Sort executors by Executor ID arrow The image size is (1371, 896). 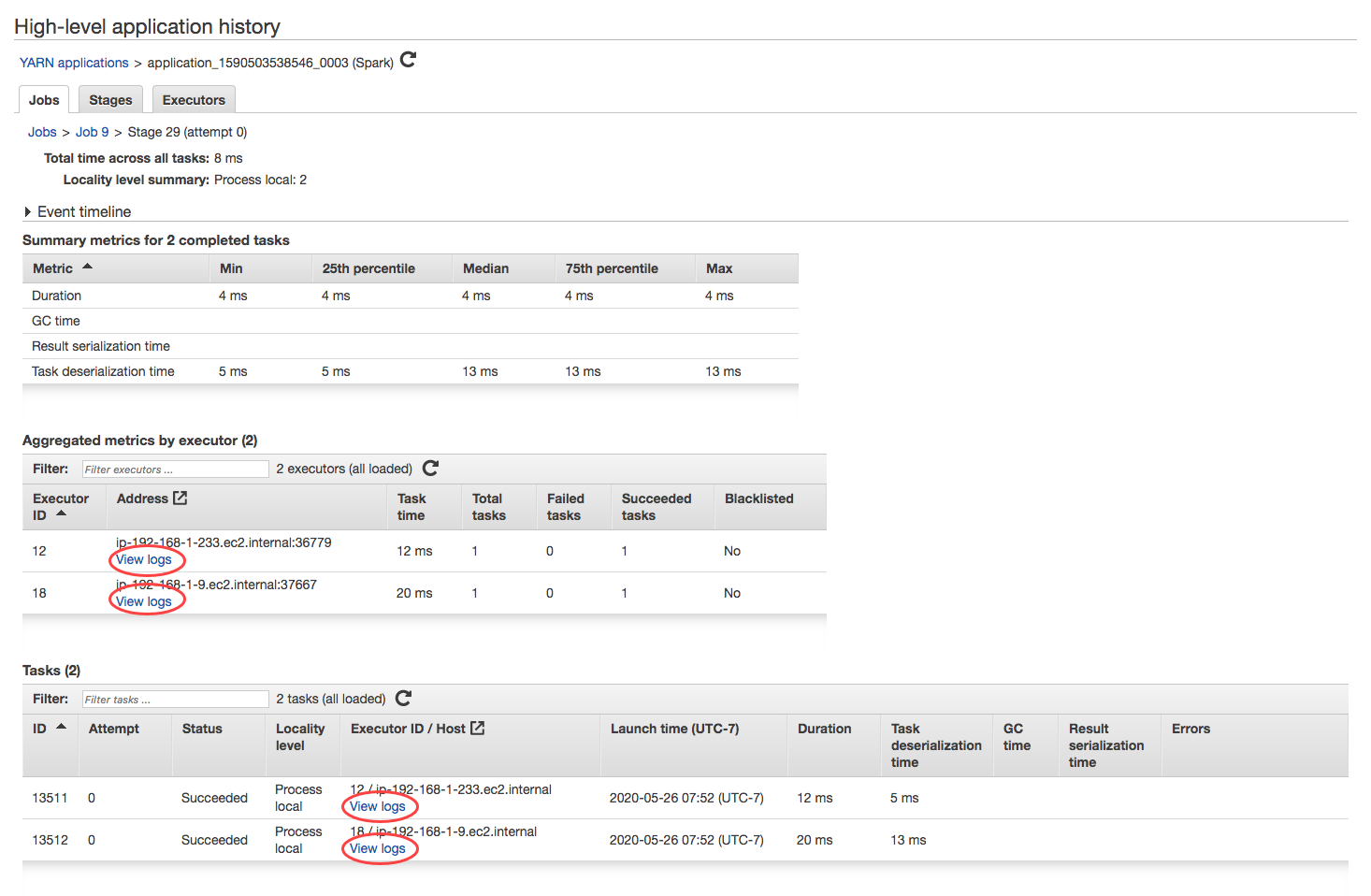pyautogui.click(x=62, y=514)
